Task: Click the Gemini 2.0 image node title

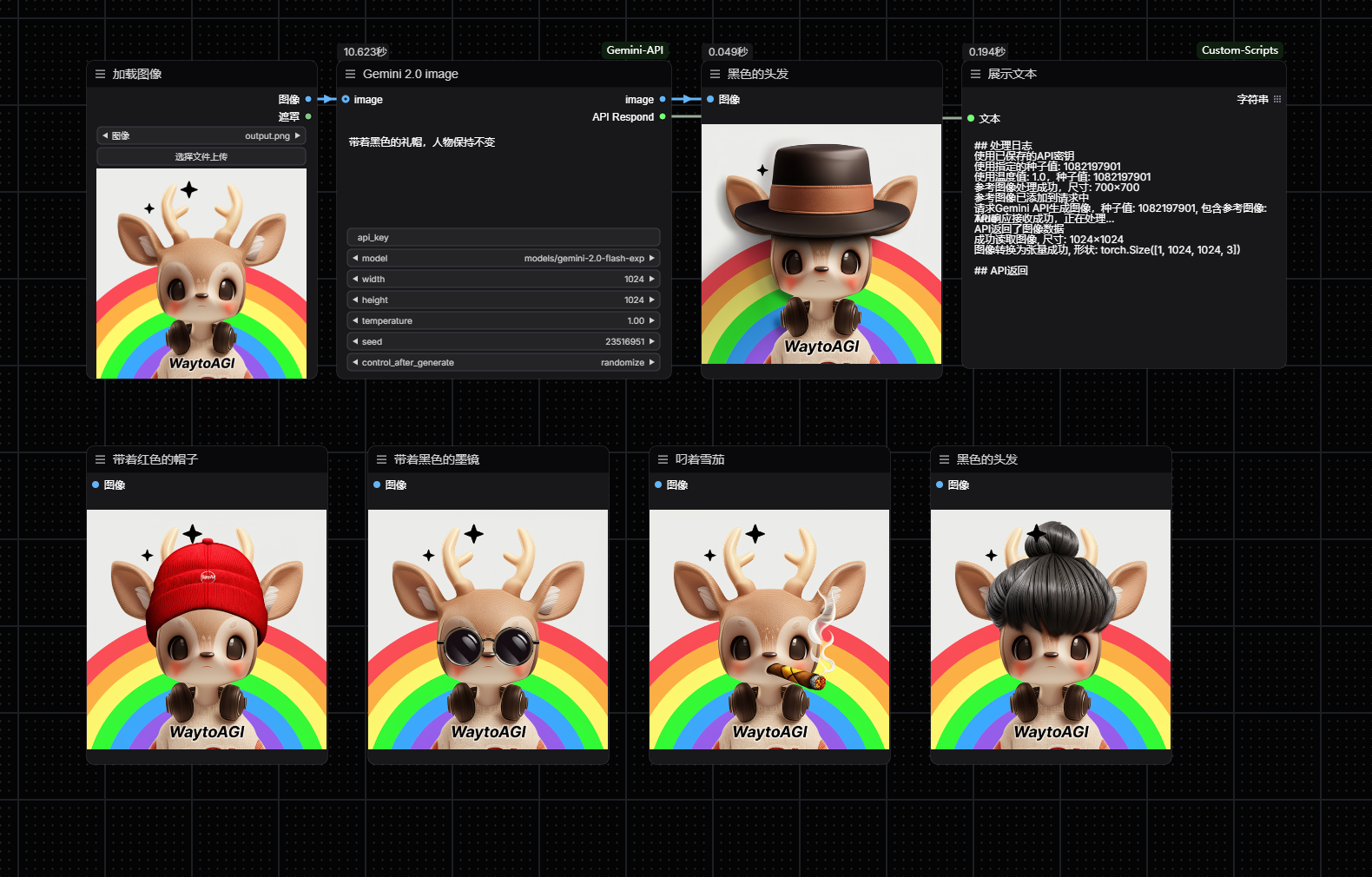Action: [x=411, y=74]
